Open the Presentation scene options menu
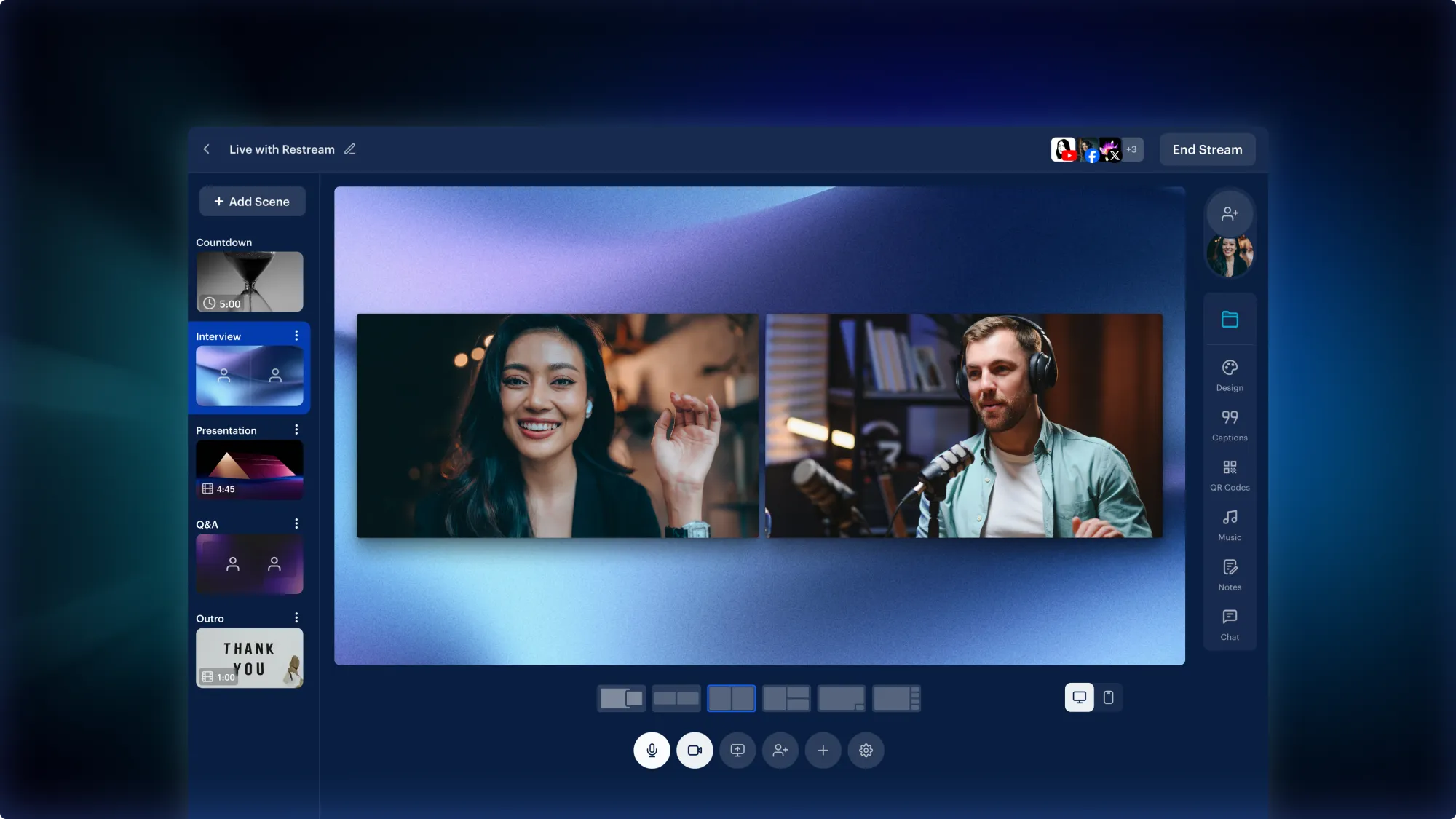Screen dimensions: 1456x819 click(296, 430)
